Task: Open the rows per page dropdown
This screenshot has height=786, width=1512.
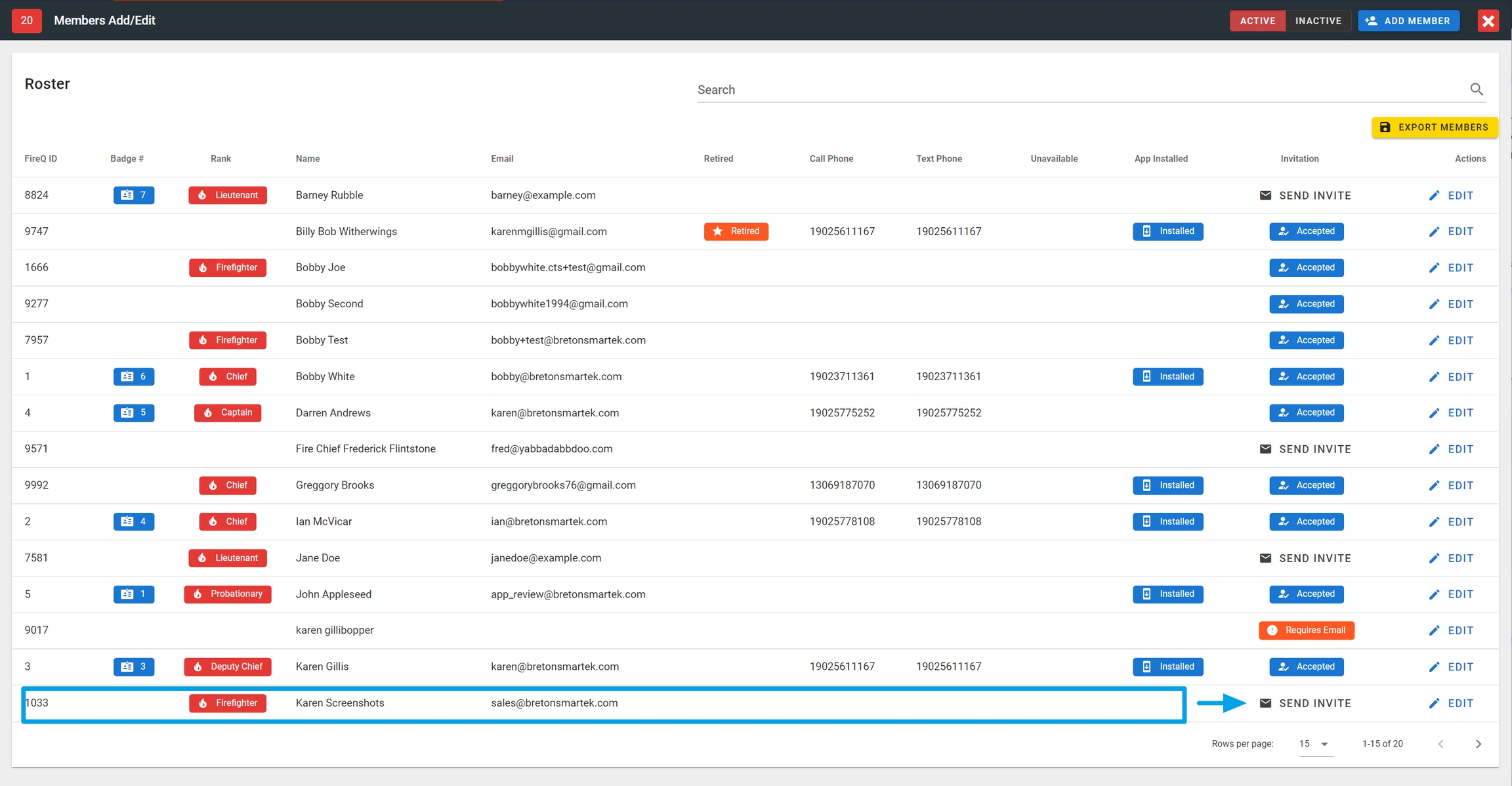Action: 1314,744
